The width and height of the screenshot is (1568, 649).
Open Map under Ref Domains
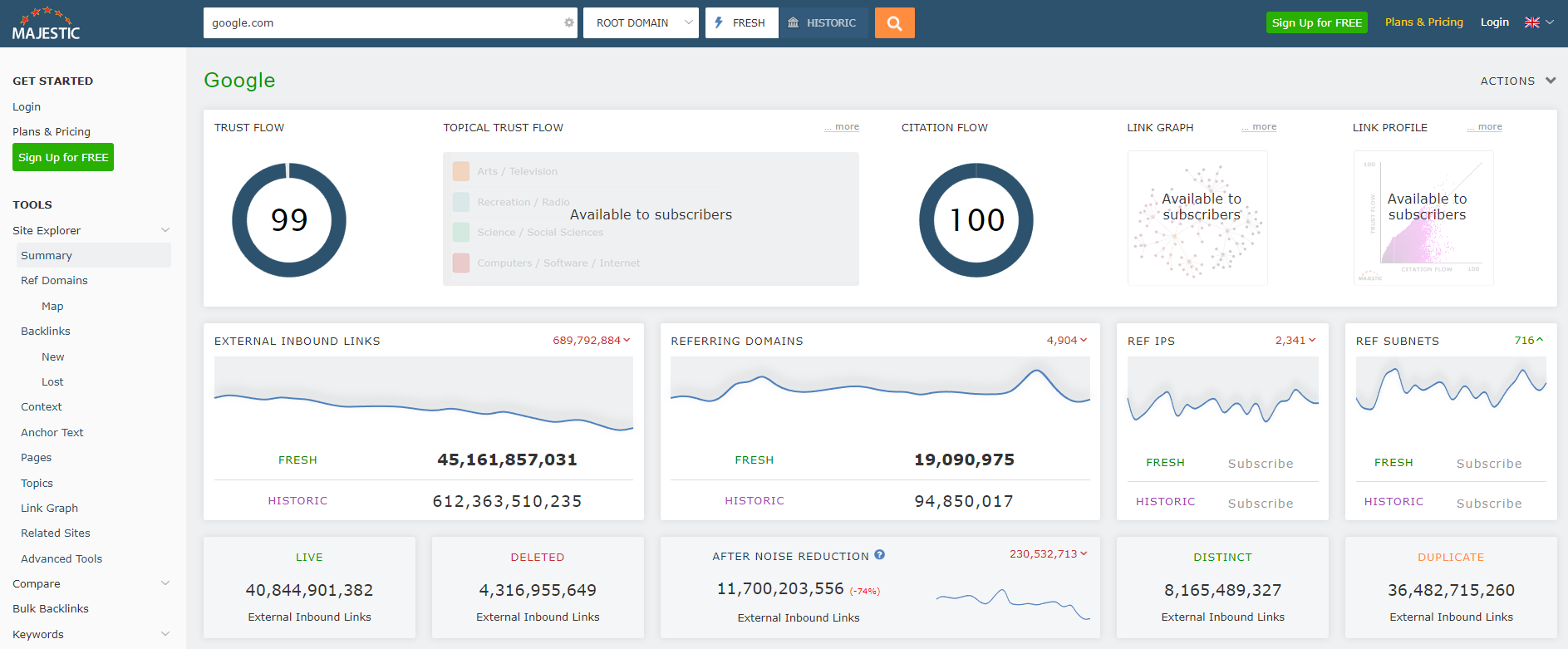(x=52, y=306)
